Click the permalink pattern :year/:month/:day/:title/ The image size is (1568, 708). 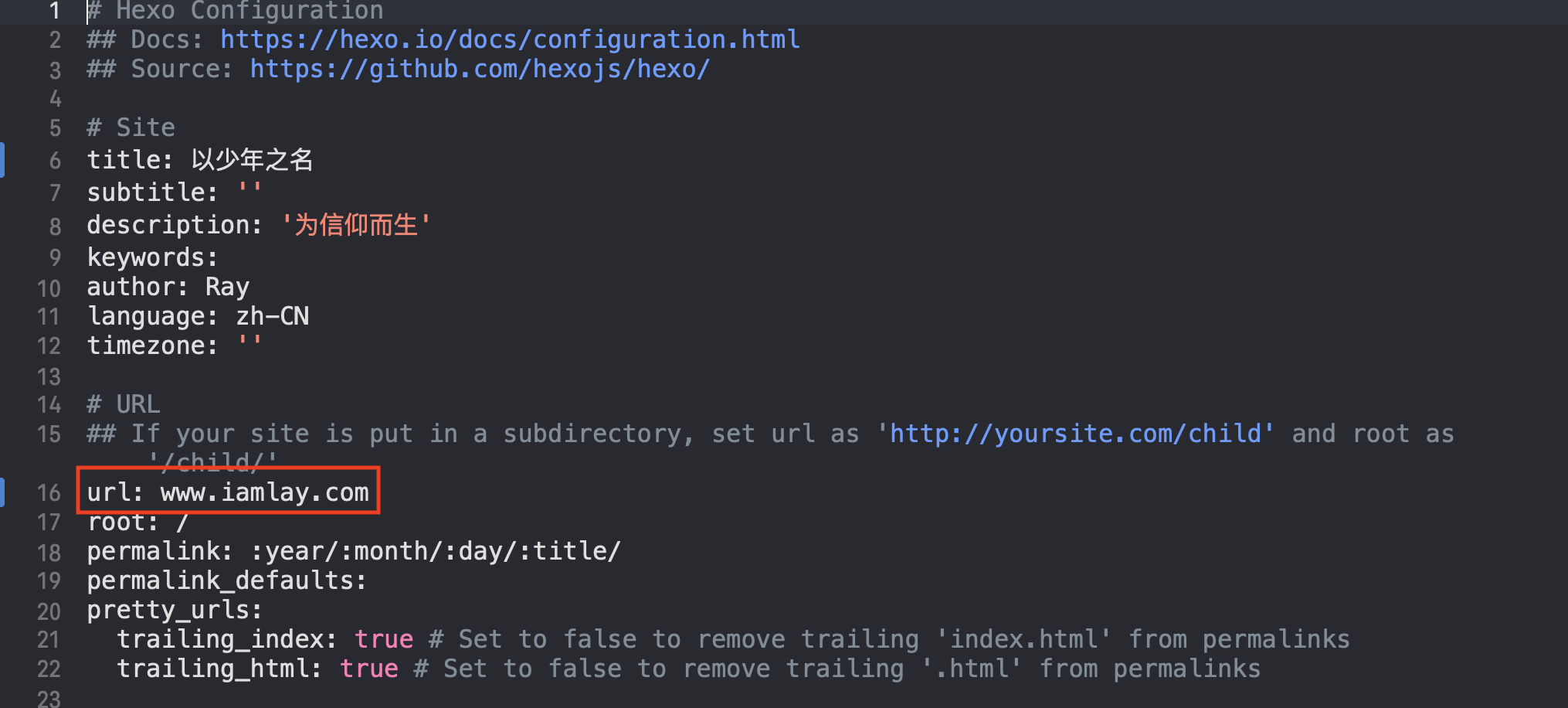(x=436, y=551)
